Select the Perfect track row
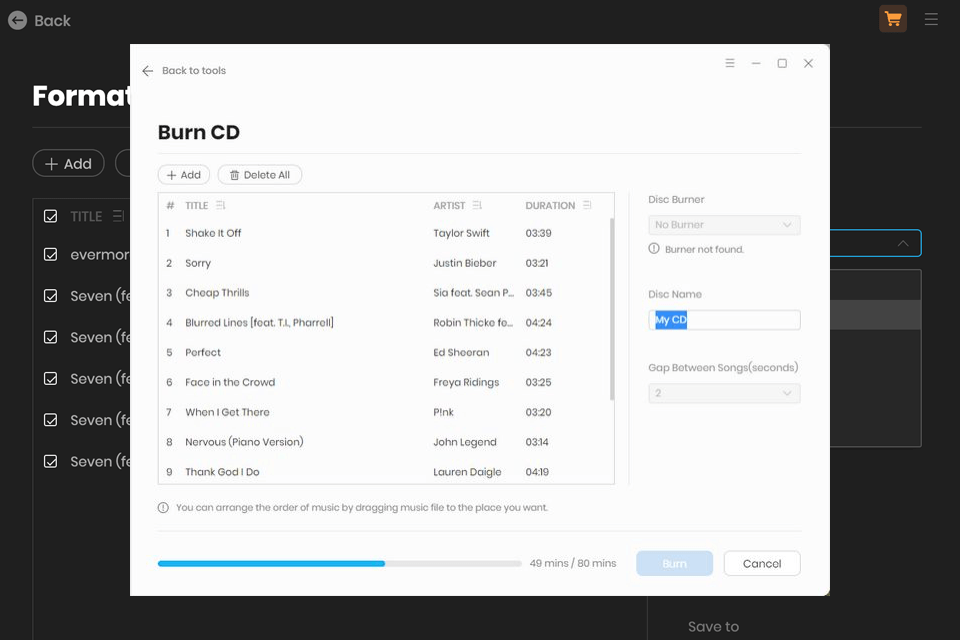Viewport: 960px width, 640px height. tap(386, 353)
